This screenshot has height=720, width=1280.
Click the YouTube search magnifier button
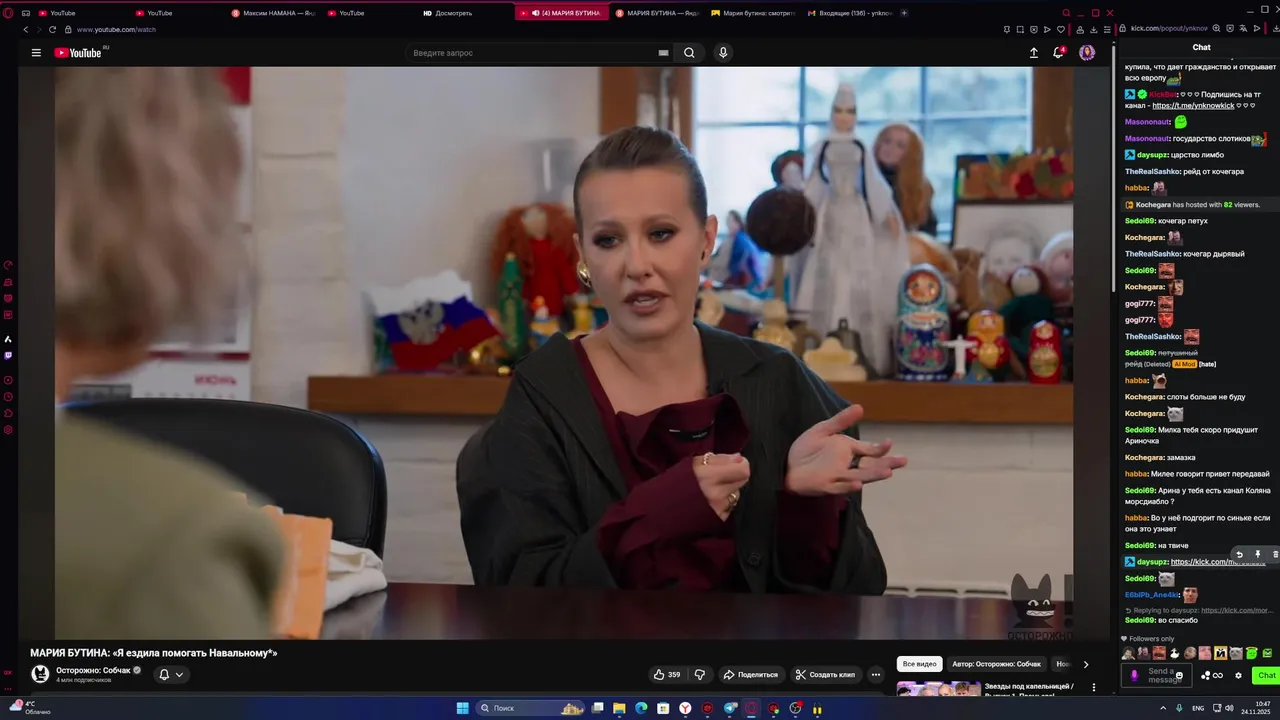pyautogui.click(x=689, y=53)
